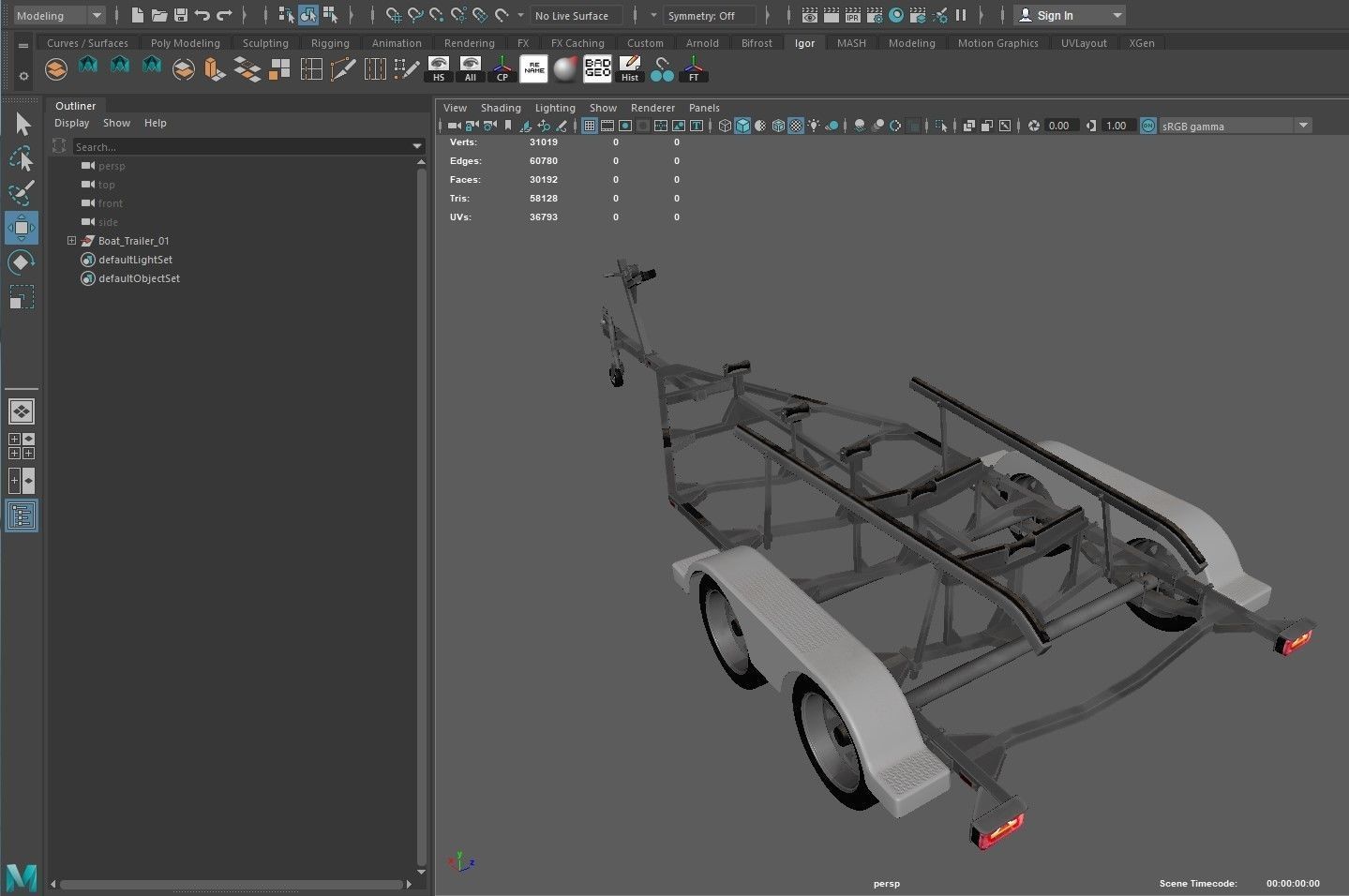Activate the Select tool arrow
This screenshot has height=896, width=1349.
point(22,124)
